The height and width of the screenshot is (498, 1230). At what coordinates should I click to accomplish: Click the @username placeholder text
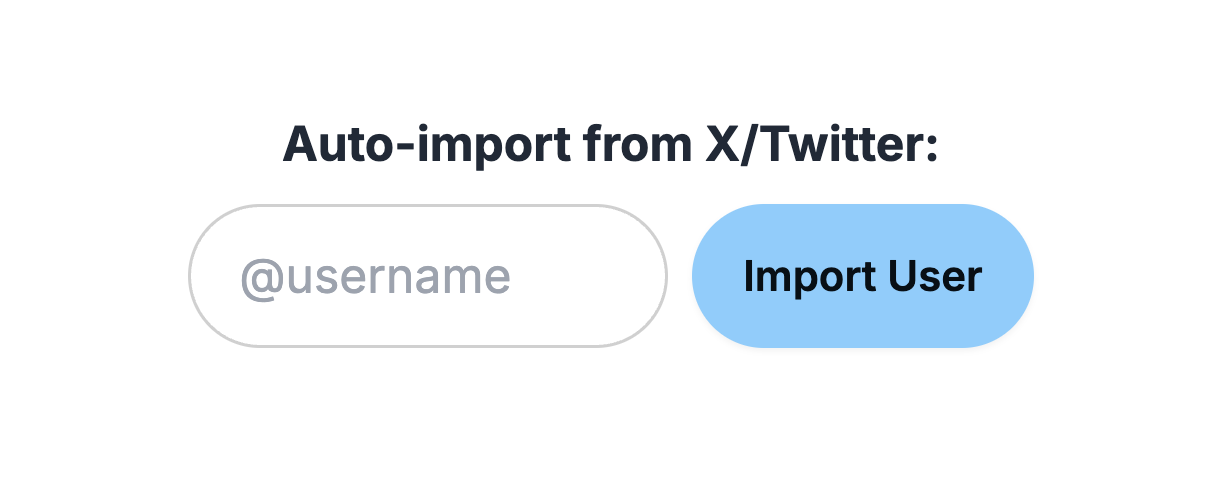click(376, 277)
